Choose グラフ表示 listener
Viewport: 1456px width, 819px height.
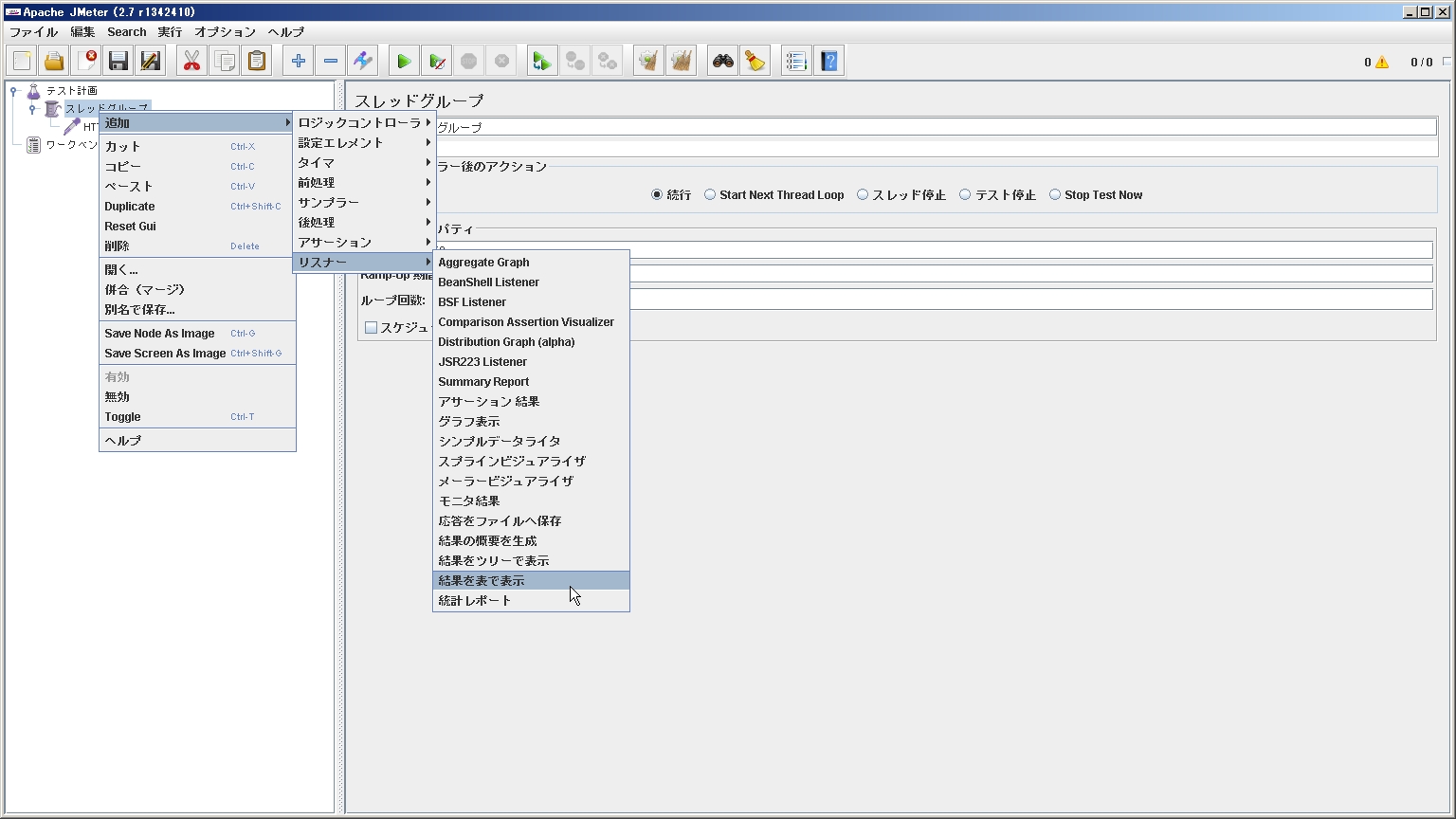pyautogui.click(x=531, y=422)
